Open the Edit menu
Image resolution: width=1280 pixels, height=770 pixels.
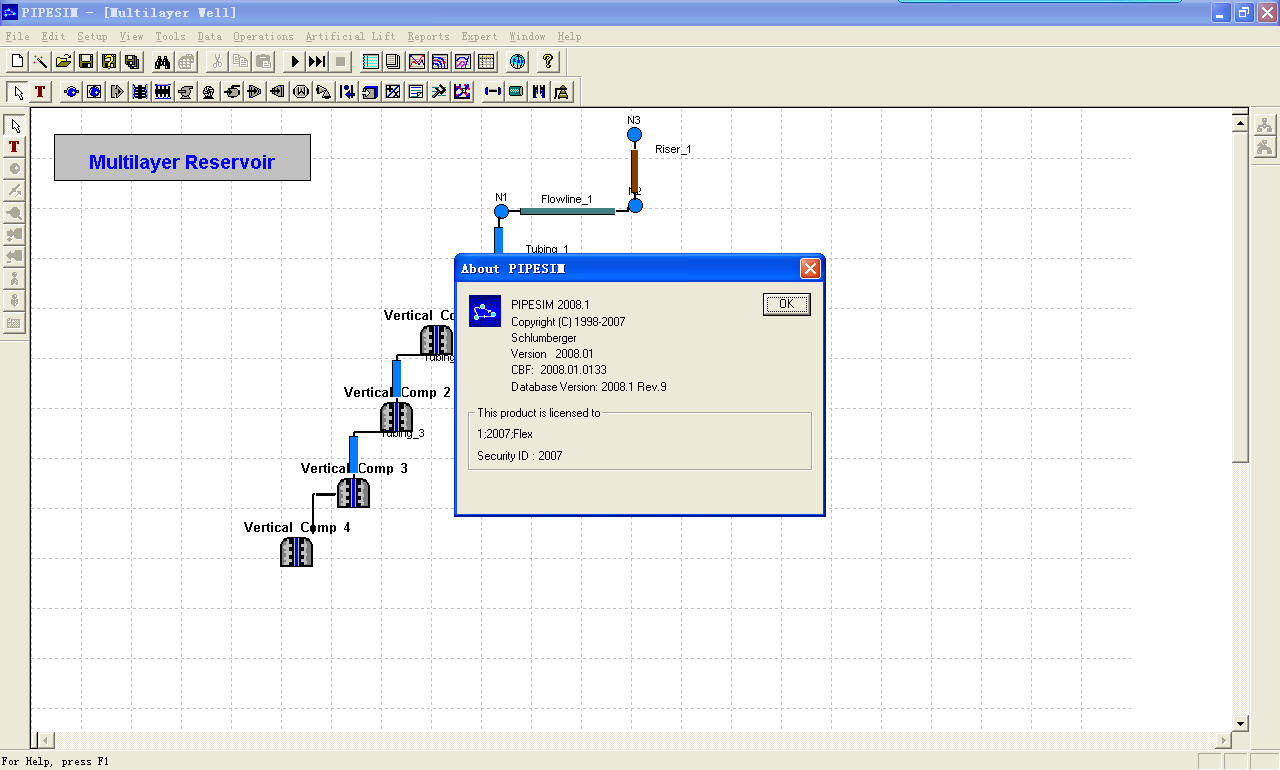pyautogui.click(x=53, y=37)
